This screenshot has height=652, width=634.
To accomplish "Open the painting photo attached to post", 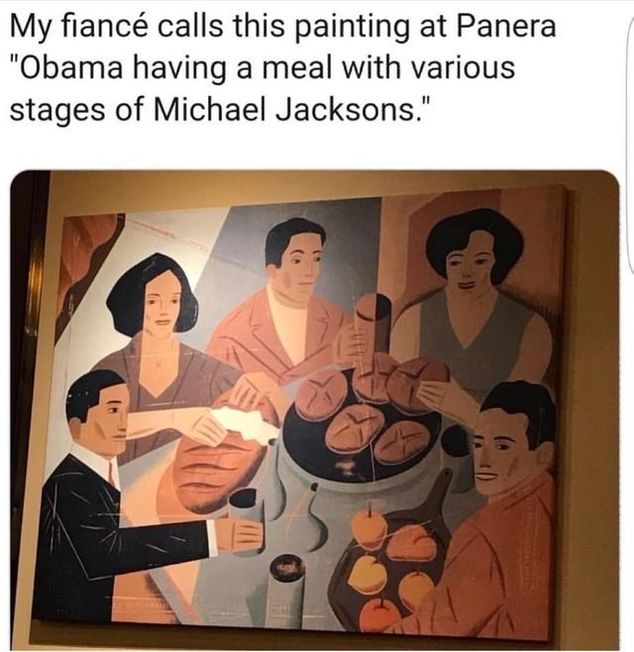I will pos(315,410).
